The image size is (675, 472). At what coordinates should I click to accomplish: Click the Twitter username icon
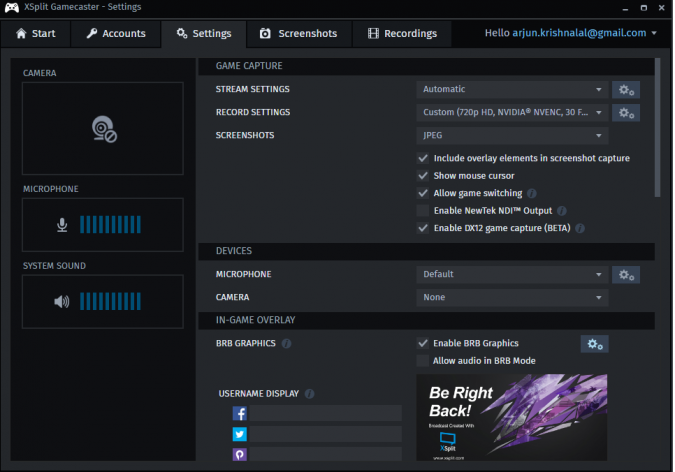[x=240, y=434]
